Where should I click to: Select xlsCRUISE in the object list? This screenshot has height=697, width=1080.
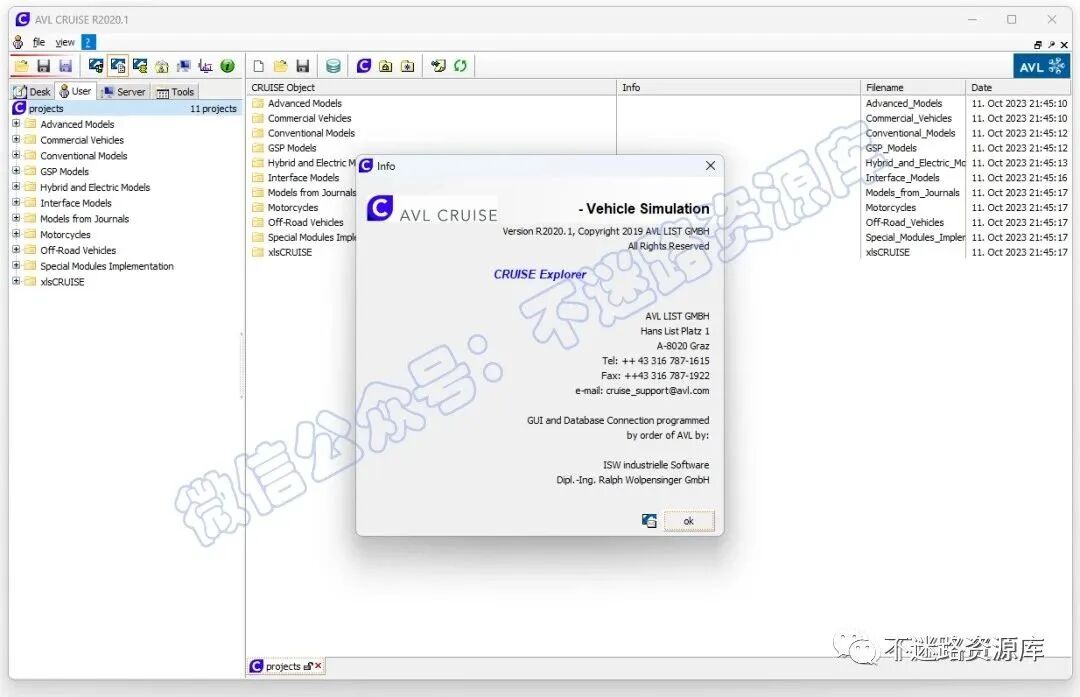pyautogui.click(x=290, y=252)
